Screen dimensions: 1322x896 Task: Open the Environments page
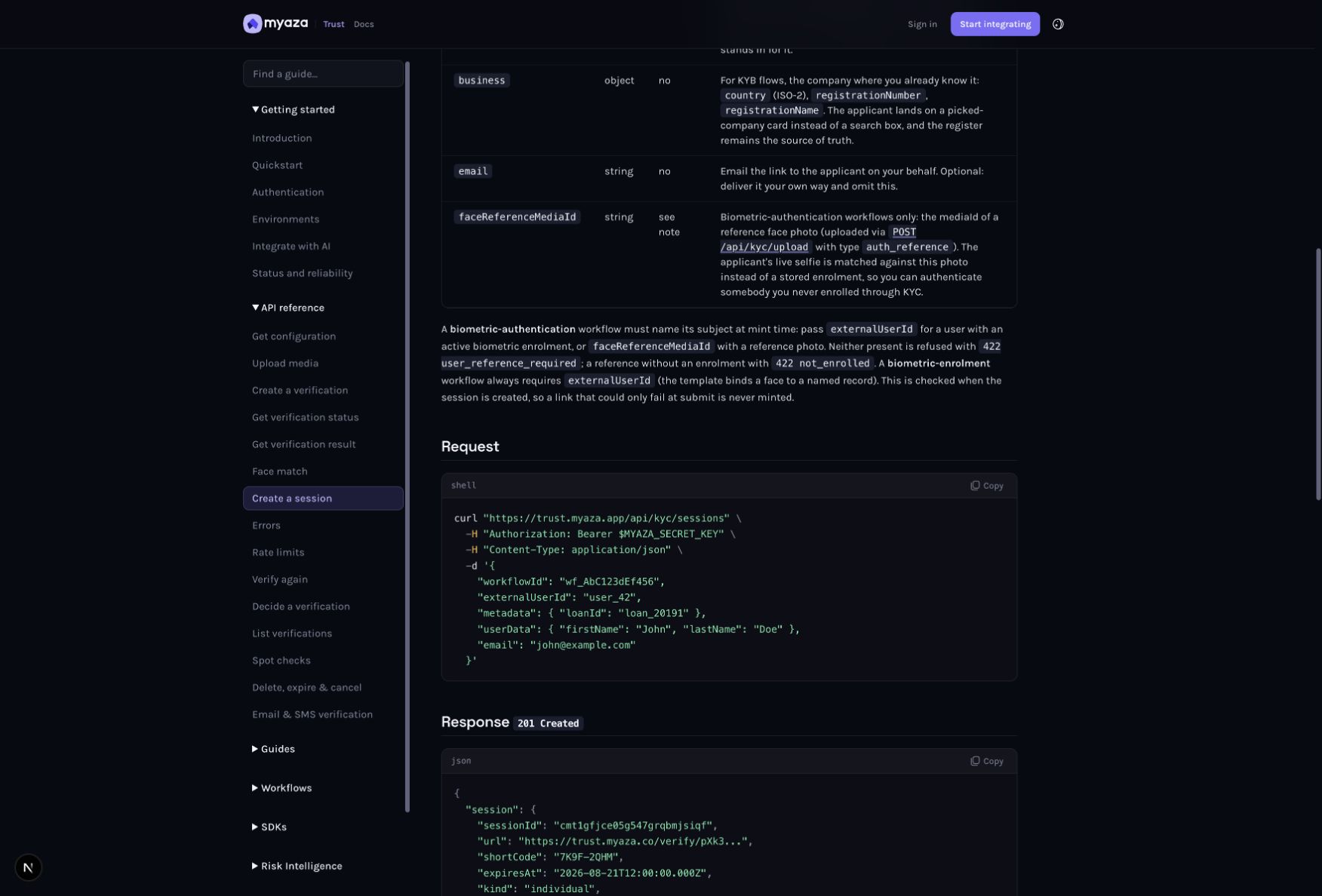[285, 219]
